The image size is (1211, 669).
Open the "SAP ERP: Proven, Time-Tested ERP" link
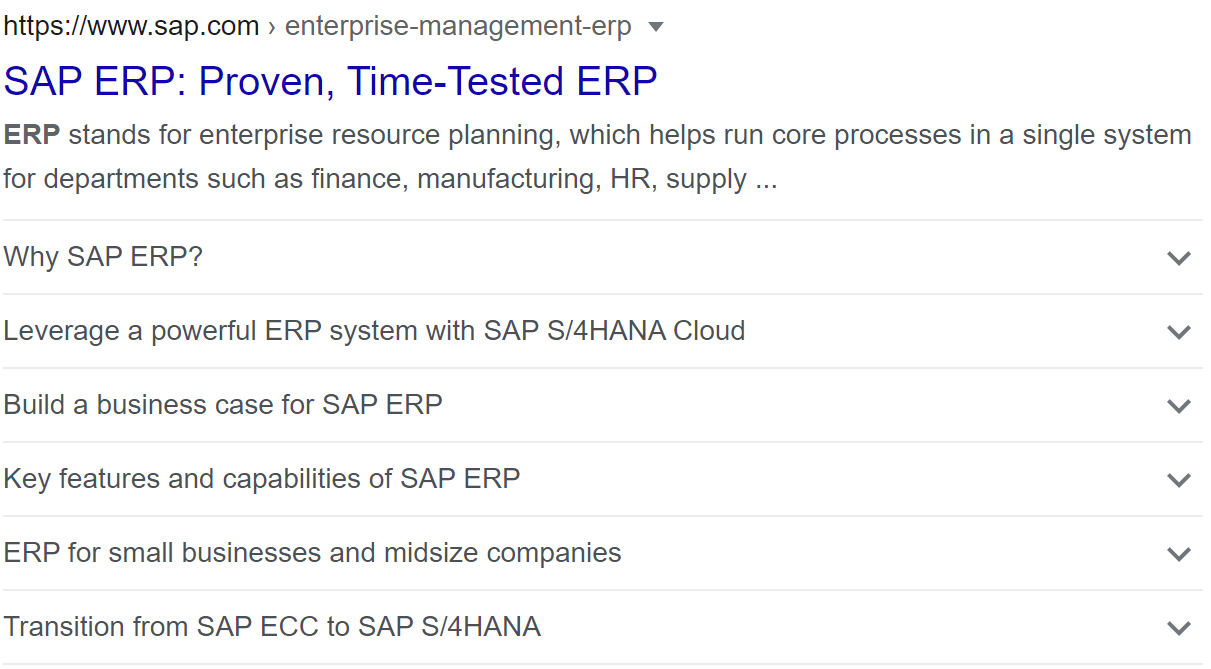coord(331,81)
